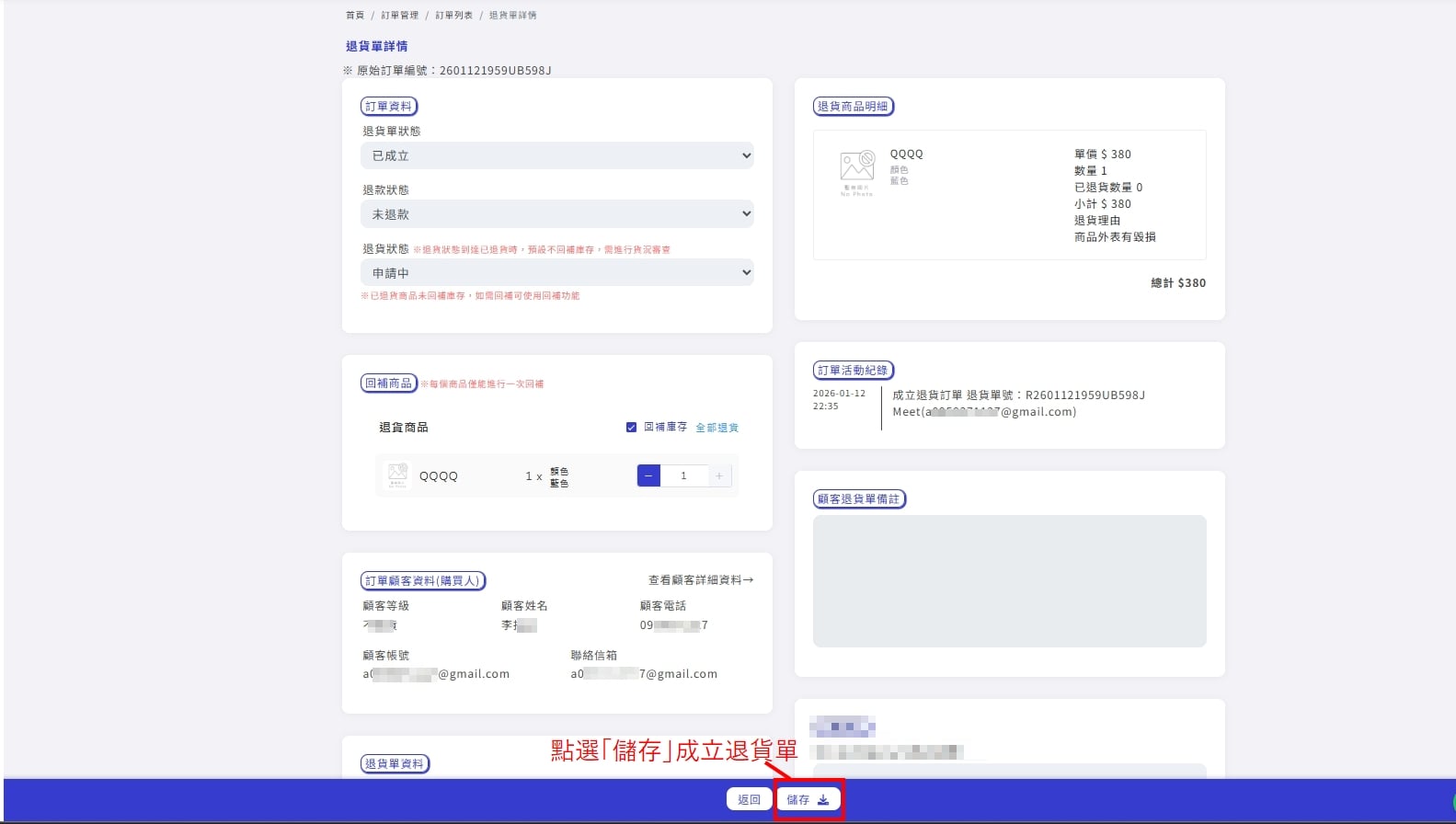This screenshot has width=1456, height=824.
Task: Click the 訂單列表 breadcrumb
Action: (453, 15)
